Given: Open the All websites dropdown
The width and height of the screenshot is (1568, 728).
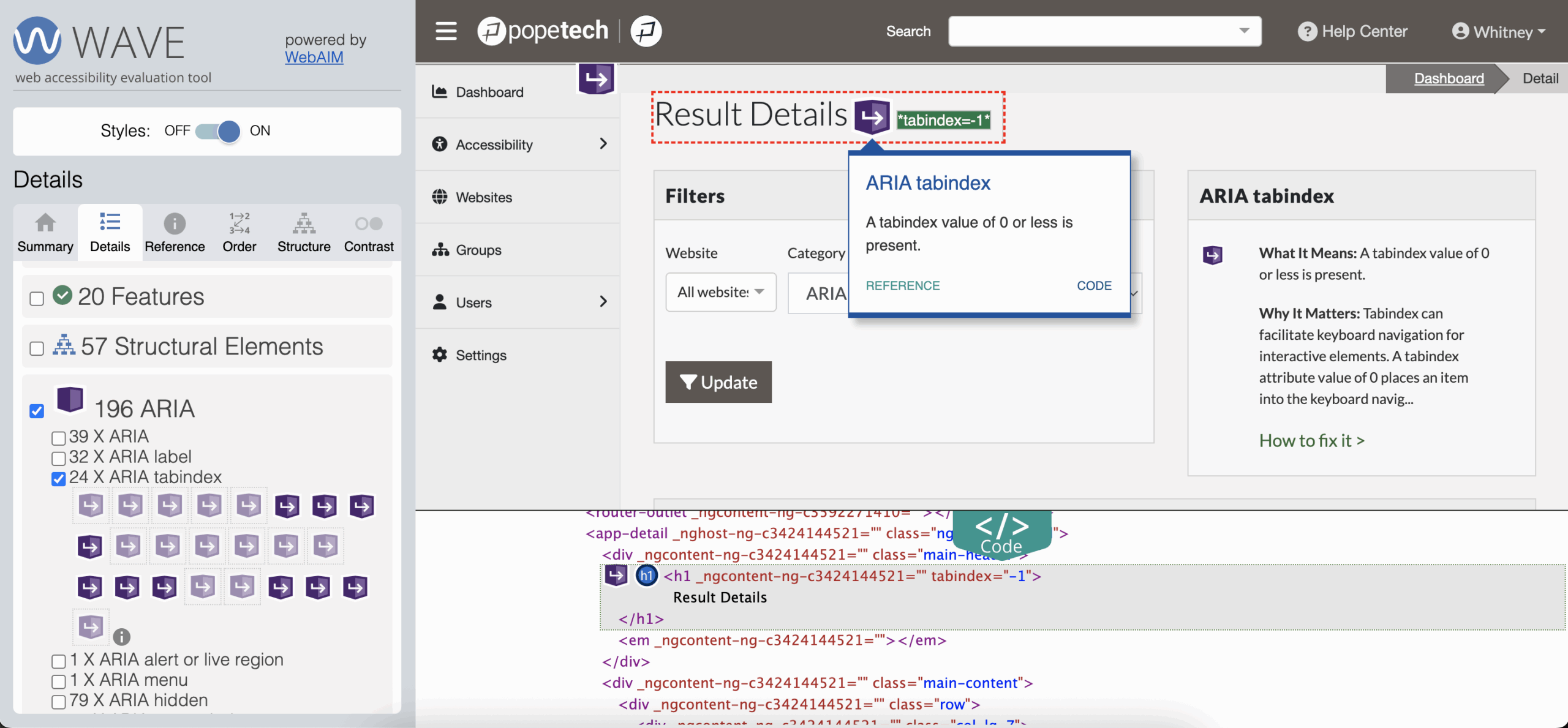Looking at the screenshot, I should (720, 292).
